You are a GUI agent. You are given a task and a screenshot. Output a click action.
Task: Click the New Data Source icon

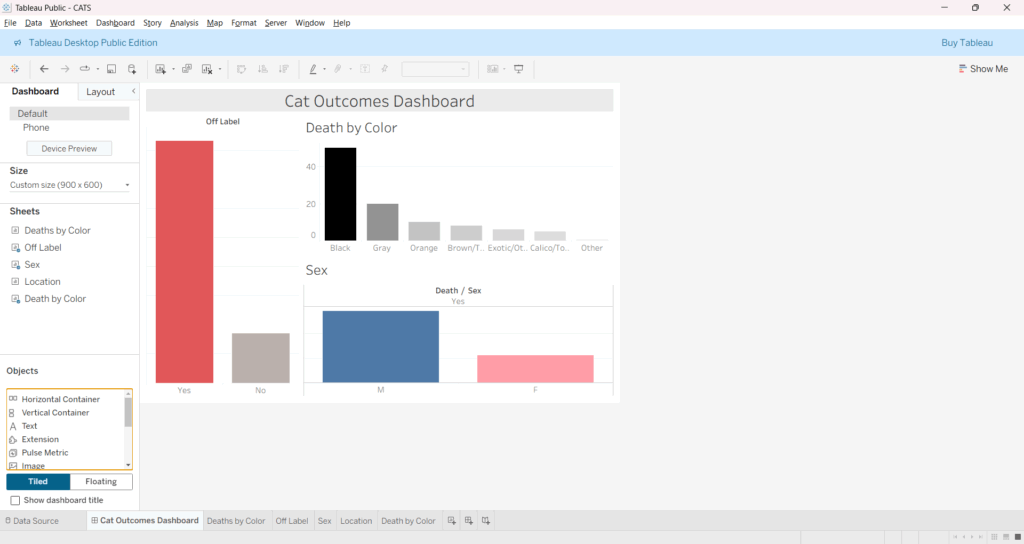point(132,69)
